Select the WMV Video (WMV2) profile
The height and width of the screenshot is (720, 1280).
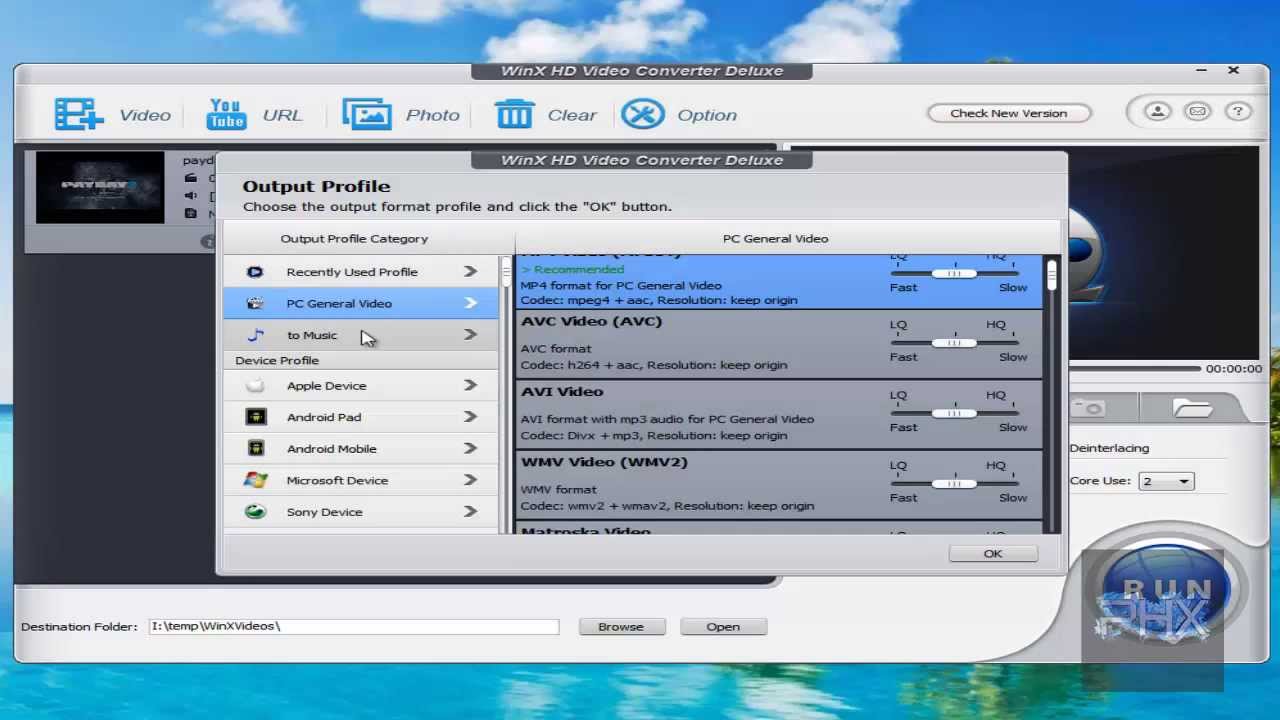[x=779, y=484]
